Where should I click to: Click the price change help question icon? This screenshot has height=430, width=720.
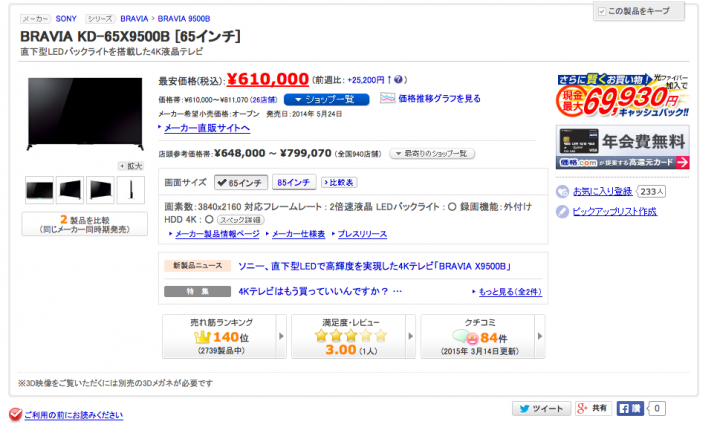tap(398, 79)
